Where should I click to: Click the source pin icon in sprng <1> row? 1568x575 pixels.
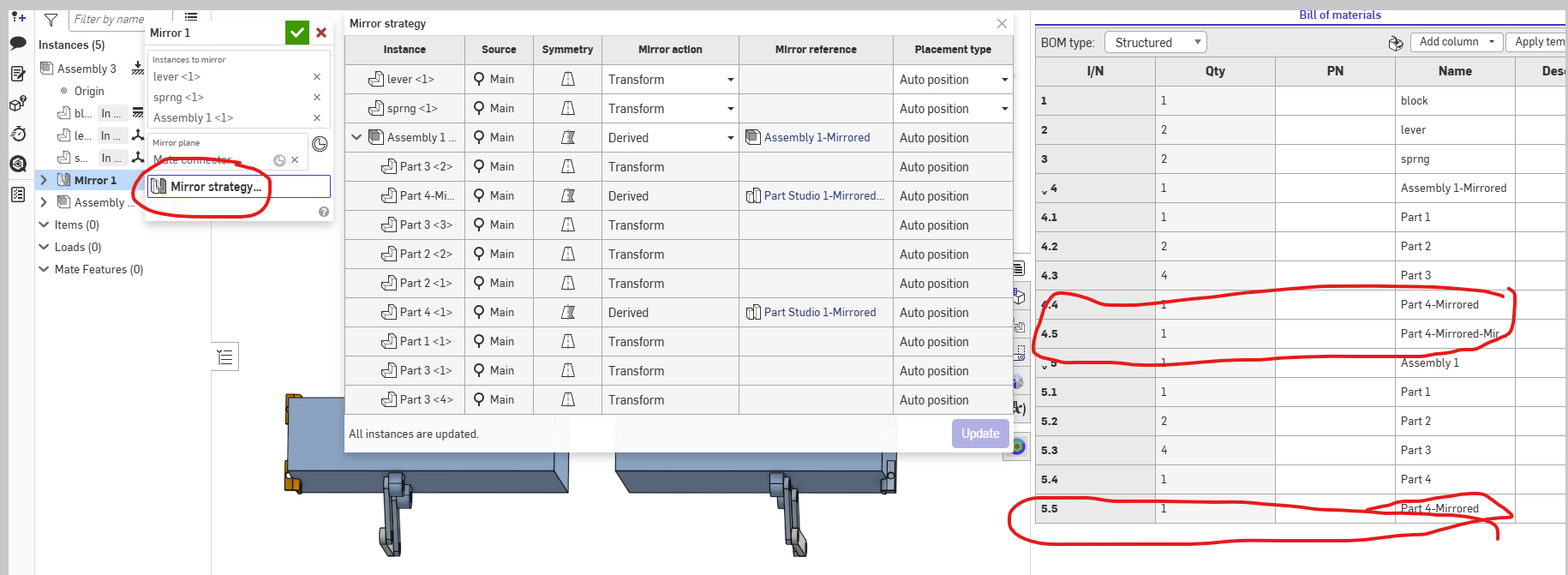tap(479, 108)
